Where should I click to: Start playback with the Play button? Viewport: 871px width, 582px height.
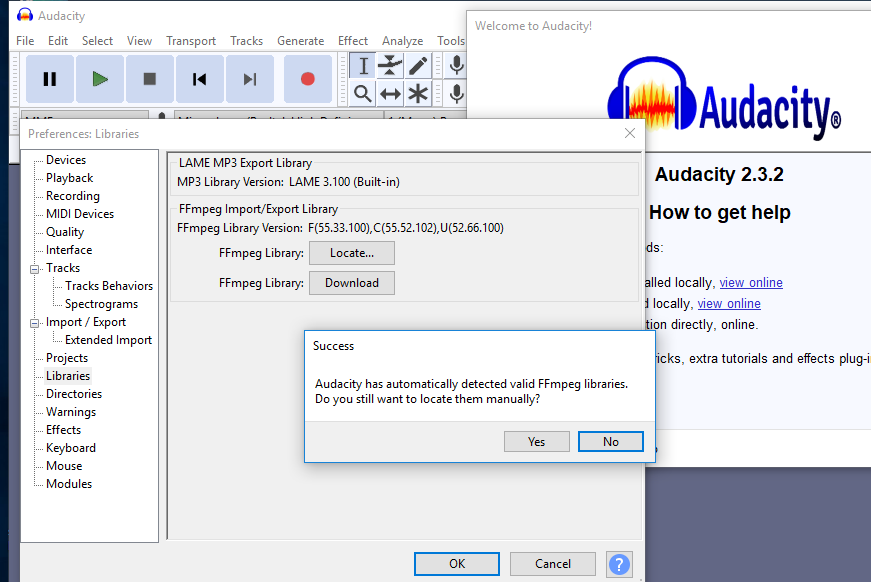click(99, 79)
